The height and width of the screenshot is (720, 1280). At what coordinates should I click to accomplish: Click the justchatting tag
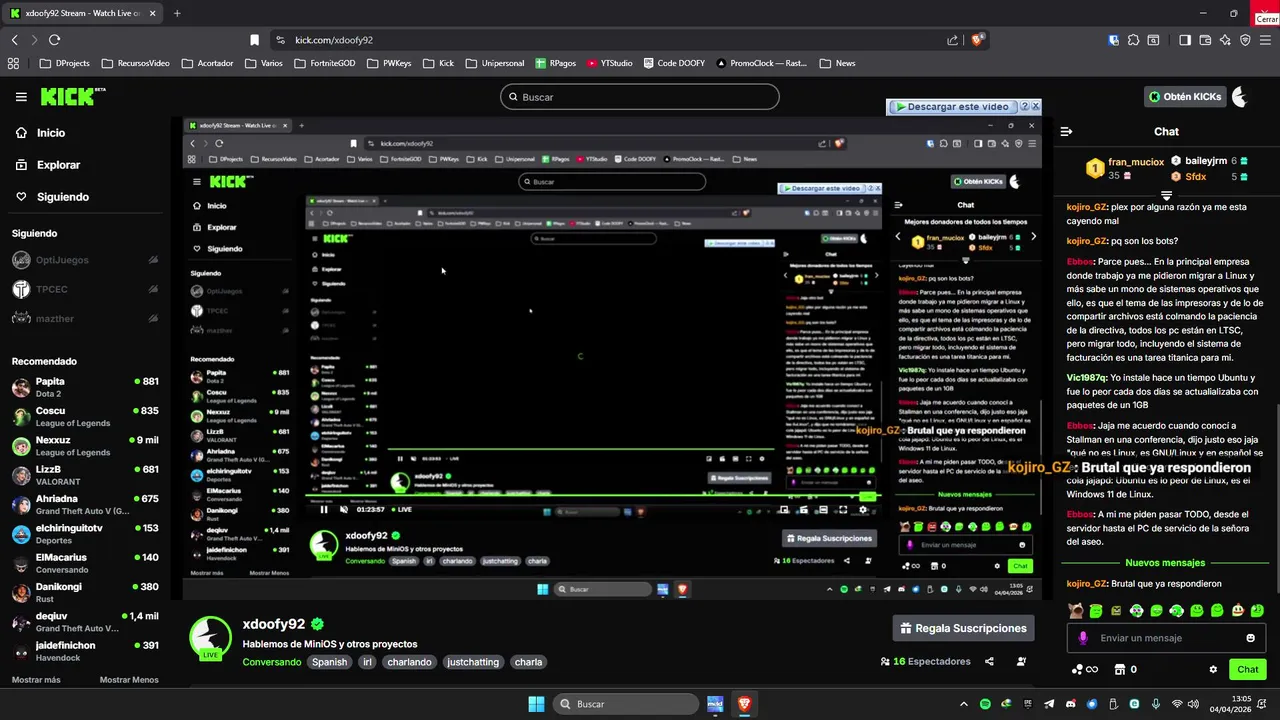[473, 662]
